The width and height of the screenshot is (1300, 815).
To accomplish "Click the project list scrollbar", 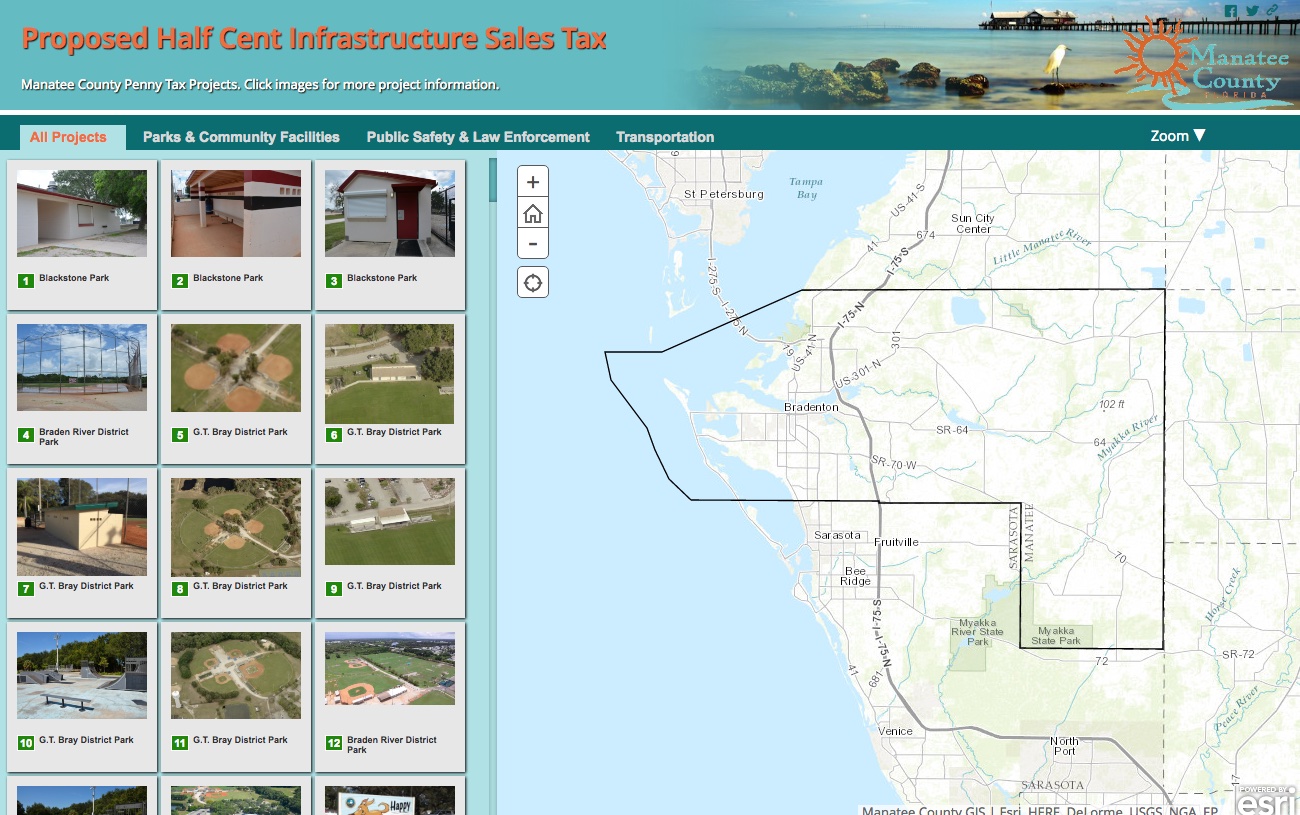I will pyautogui.click(x=492, y=180).
